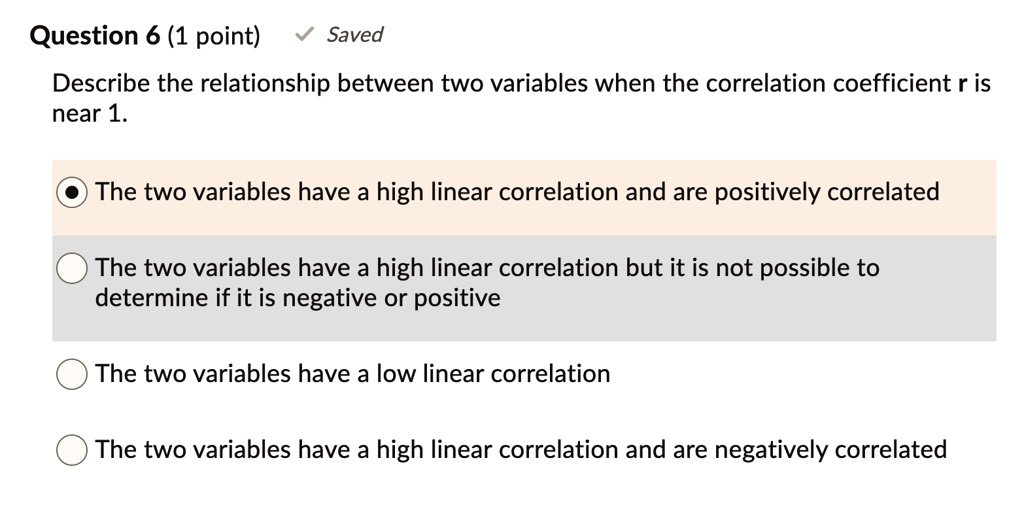Click the 'not possible to determine' answer text

487,282
